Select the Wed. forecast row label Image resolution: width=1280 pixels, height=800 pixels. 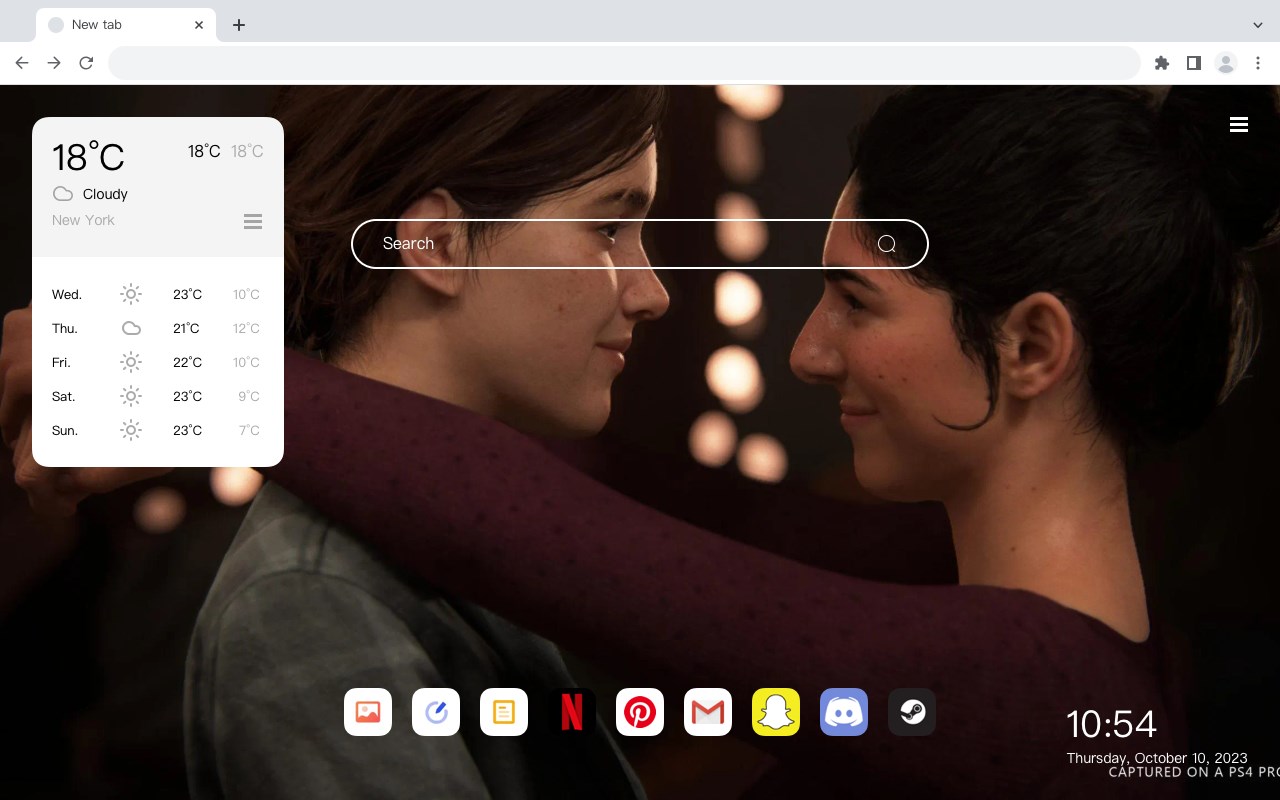point(67,294)
